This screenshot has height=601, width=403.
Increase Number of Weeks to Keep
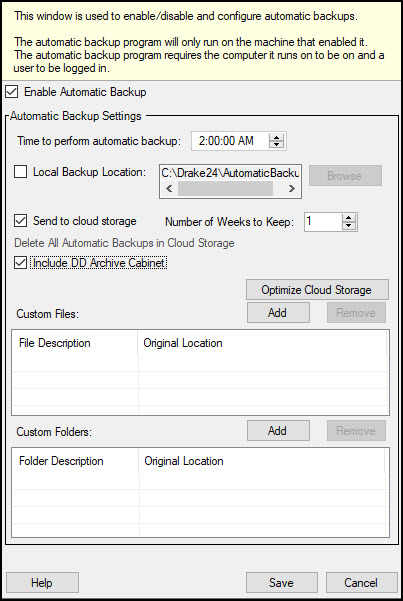pos(348,218)
